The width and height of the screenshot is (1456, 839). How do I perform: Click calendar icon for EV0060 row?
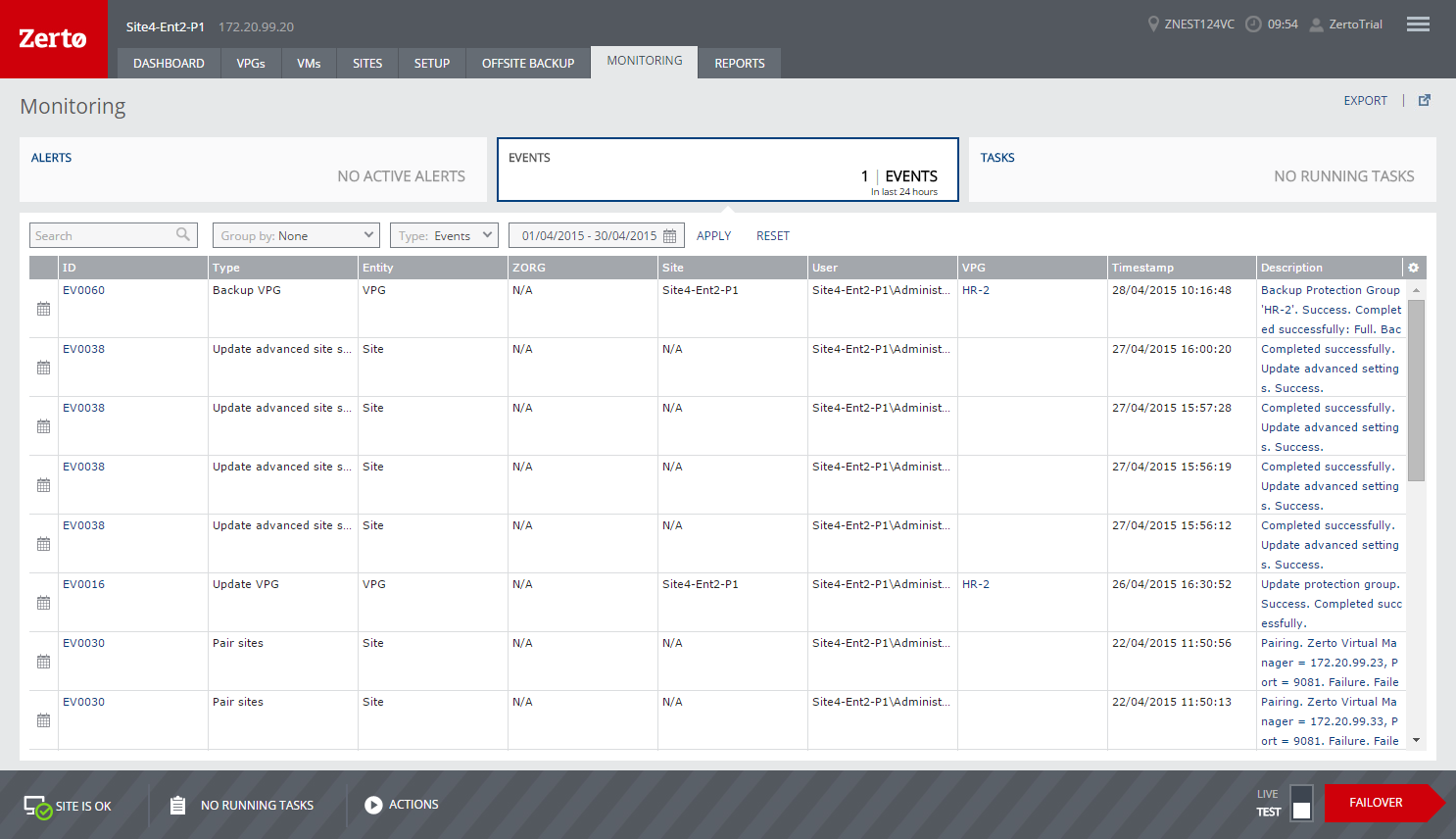[x=43, y=309]
